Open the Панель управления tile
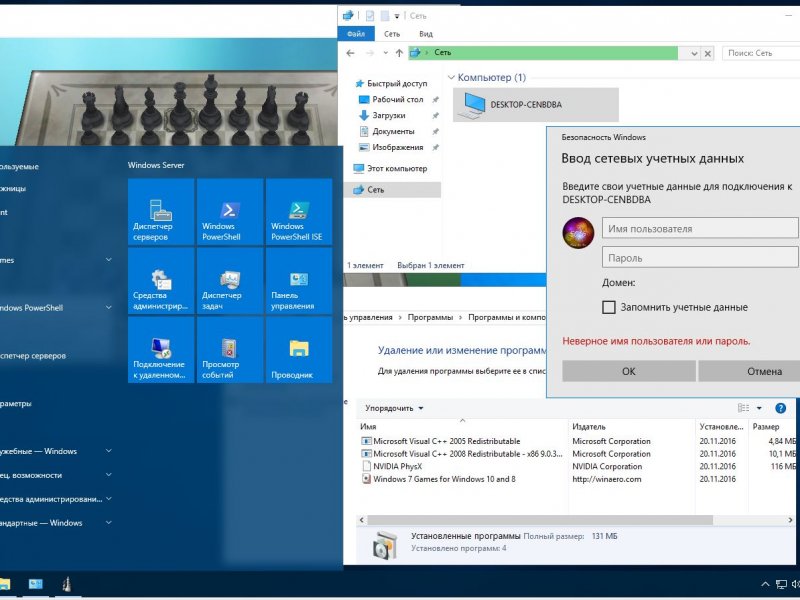The width and height of the screenshot is (800, 600). click(299, 281)
